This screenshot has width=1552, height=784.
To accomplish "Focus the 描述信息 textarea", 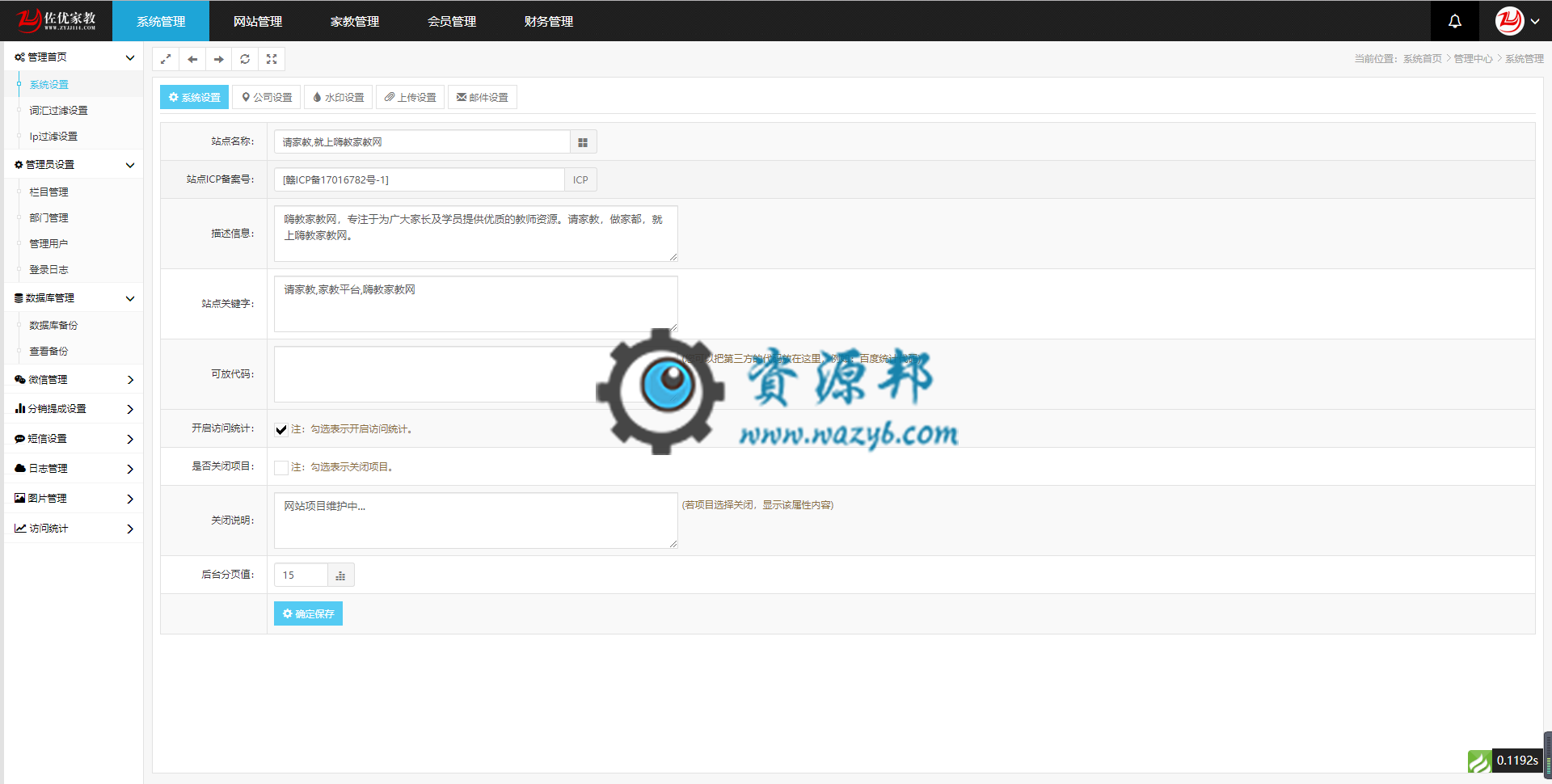I will pyautogui.click(x=475, y=234).
